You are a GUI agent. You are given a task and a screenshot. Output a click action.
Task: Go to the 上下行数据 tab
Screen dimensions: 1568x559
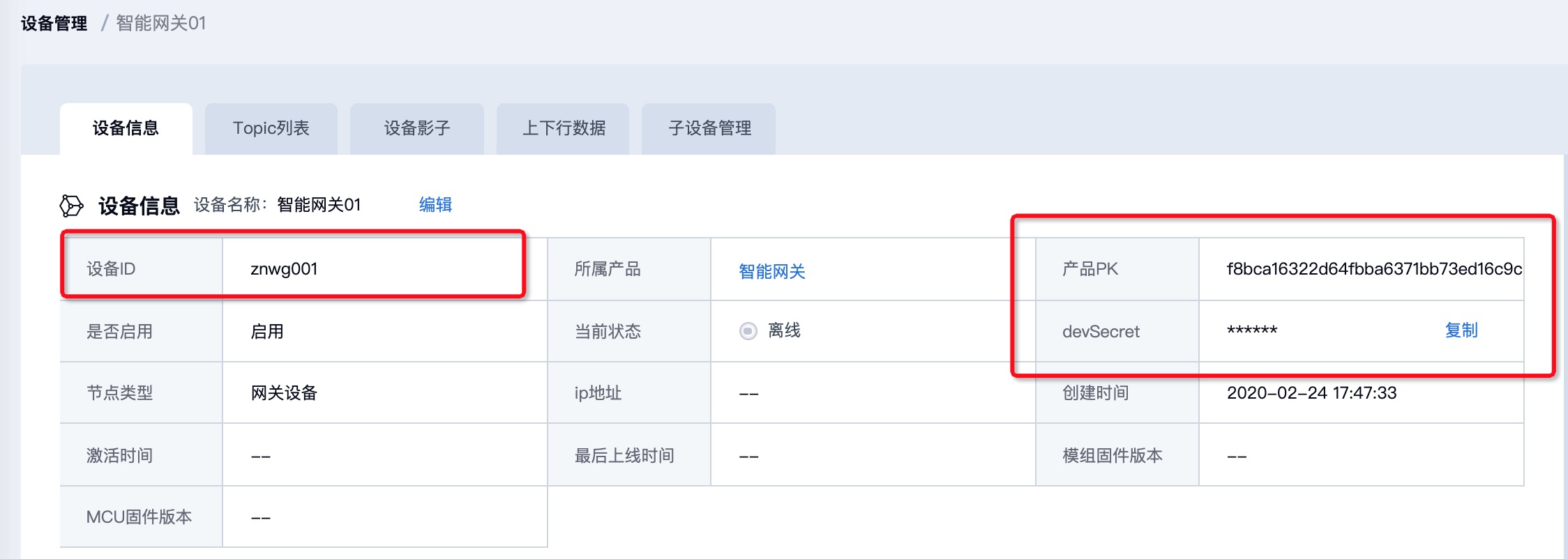(563, 128)
